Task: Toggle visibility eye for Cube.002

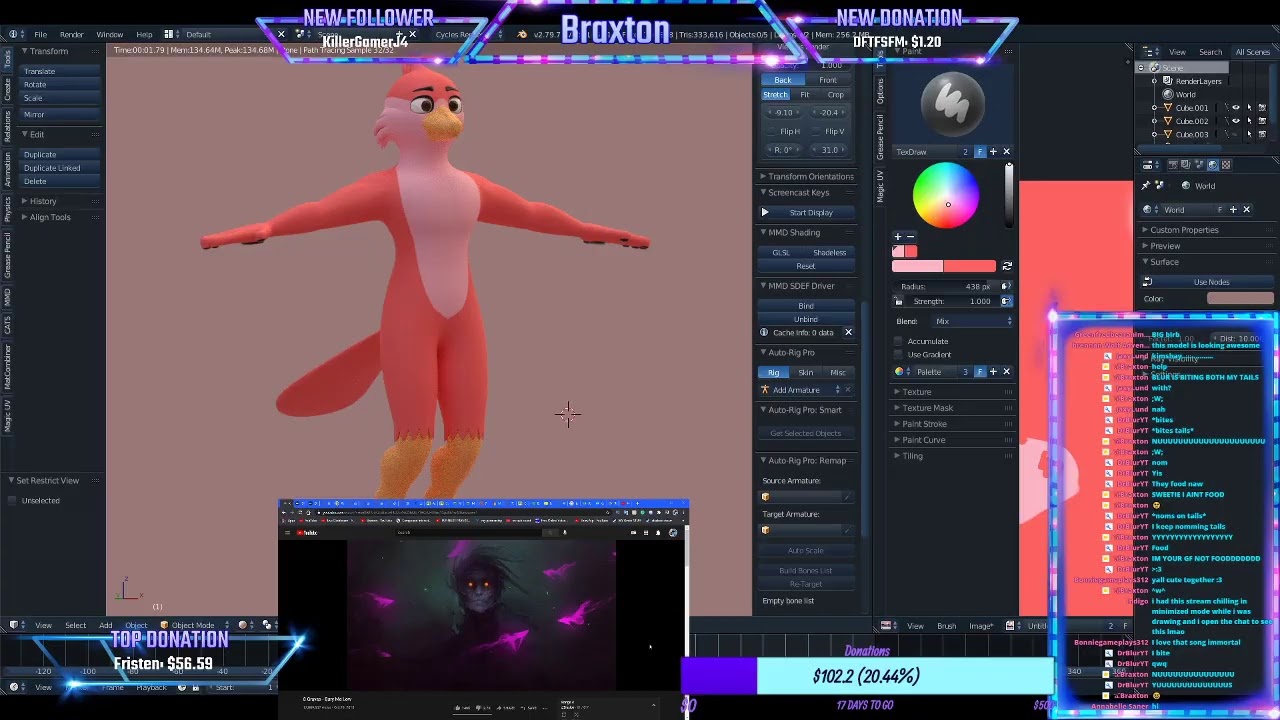Action: click(x=1235, y=121)
